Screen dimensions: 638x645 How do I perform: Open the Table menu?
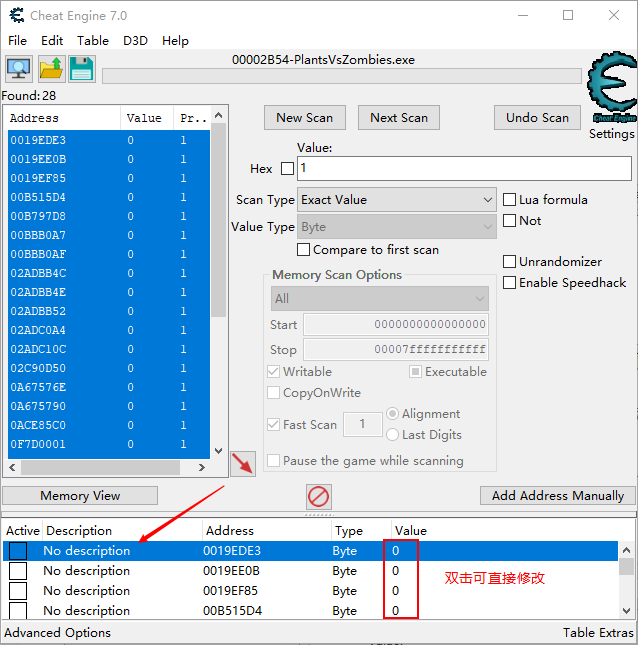coord(93,41)
